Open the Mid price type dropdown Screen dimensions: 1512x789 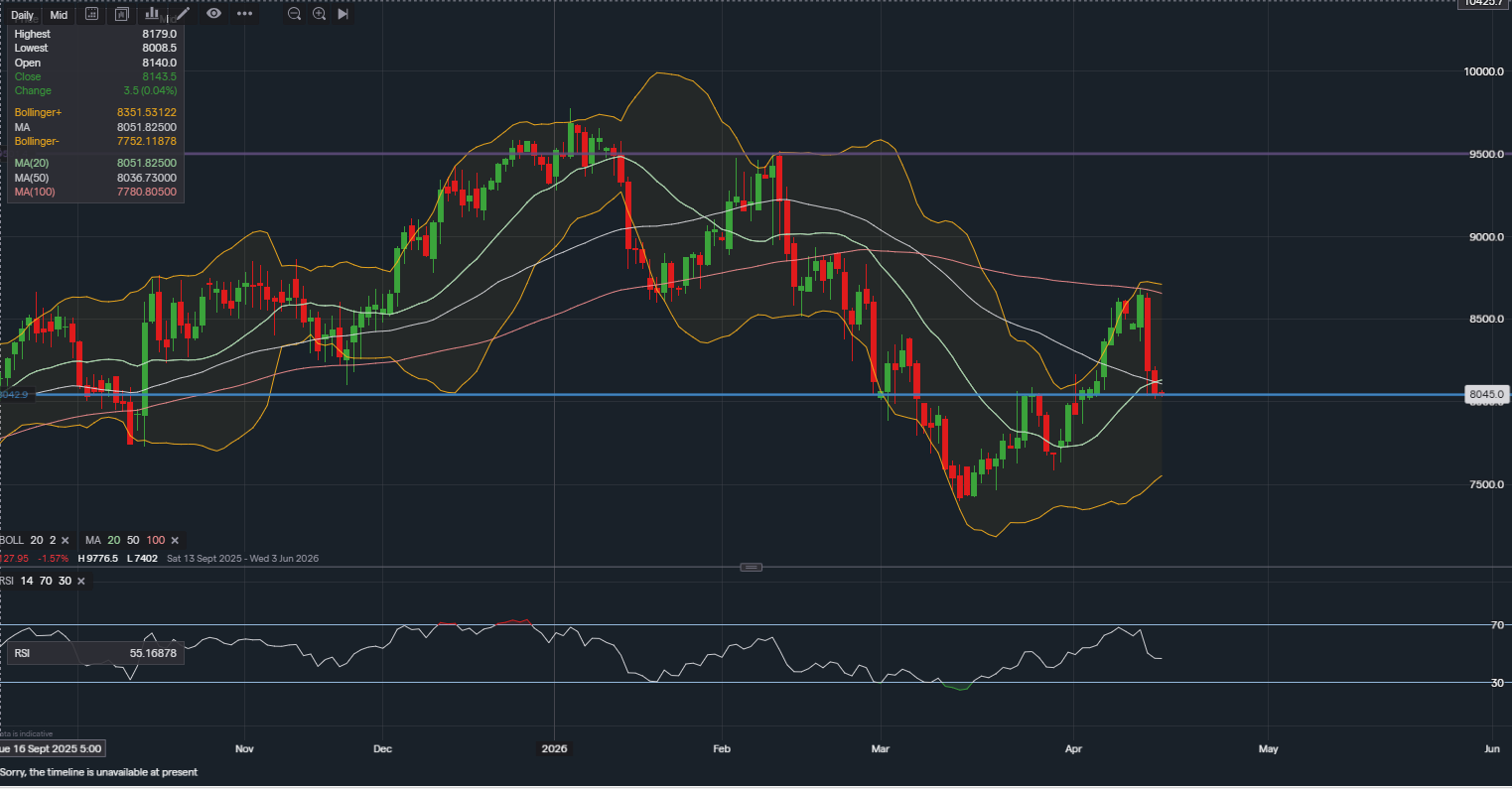59,15
